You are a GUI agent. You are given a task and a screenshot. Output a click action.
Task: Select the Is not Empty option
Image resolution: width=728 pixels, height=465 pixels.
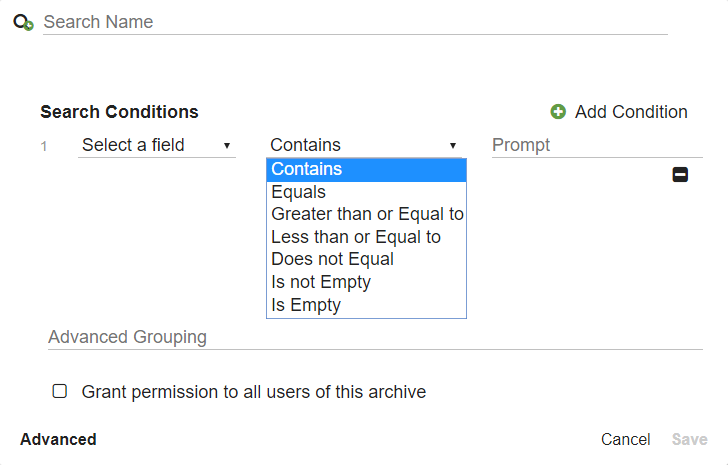click(366, 282)
